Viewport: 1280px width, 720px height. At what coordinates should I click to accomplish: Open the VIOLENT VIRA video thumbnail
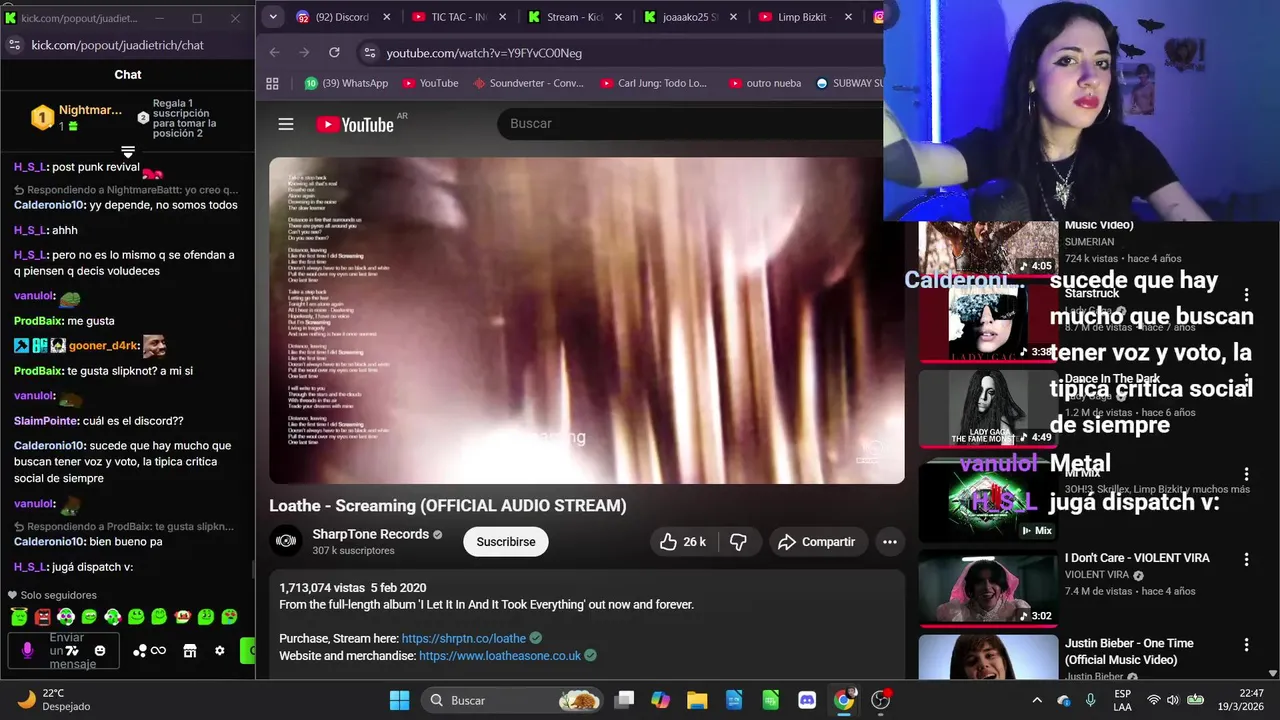988,588
